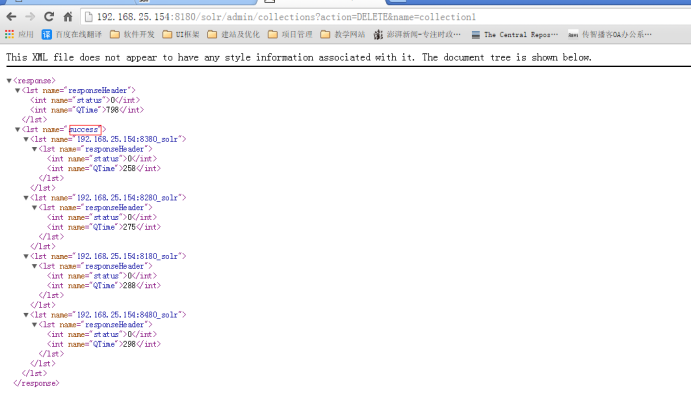
Task: Collapse the success list node
Action: pos(18,130)
